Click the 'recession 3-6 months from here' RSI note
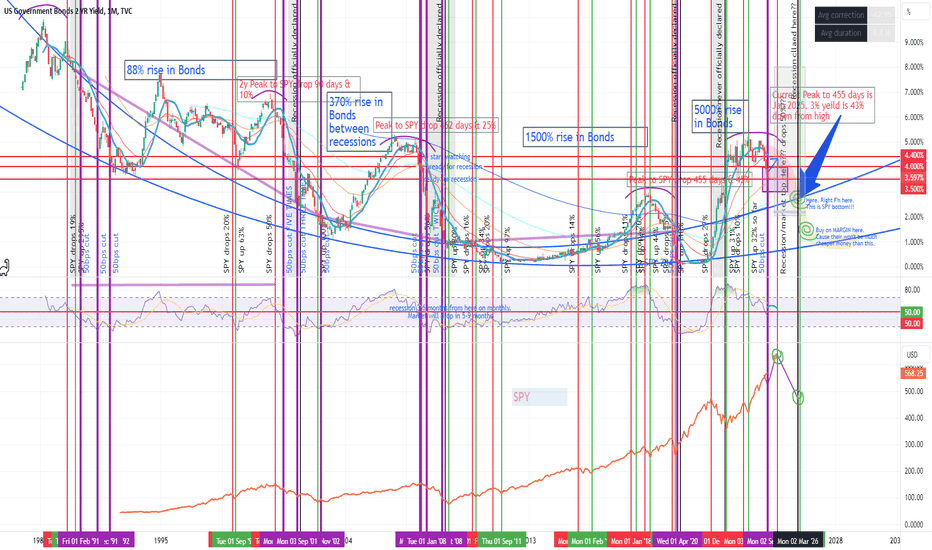 click(x=450, y=312)
